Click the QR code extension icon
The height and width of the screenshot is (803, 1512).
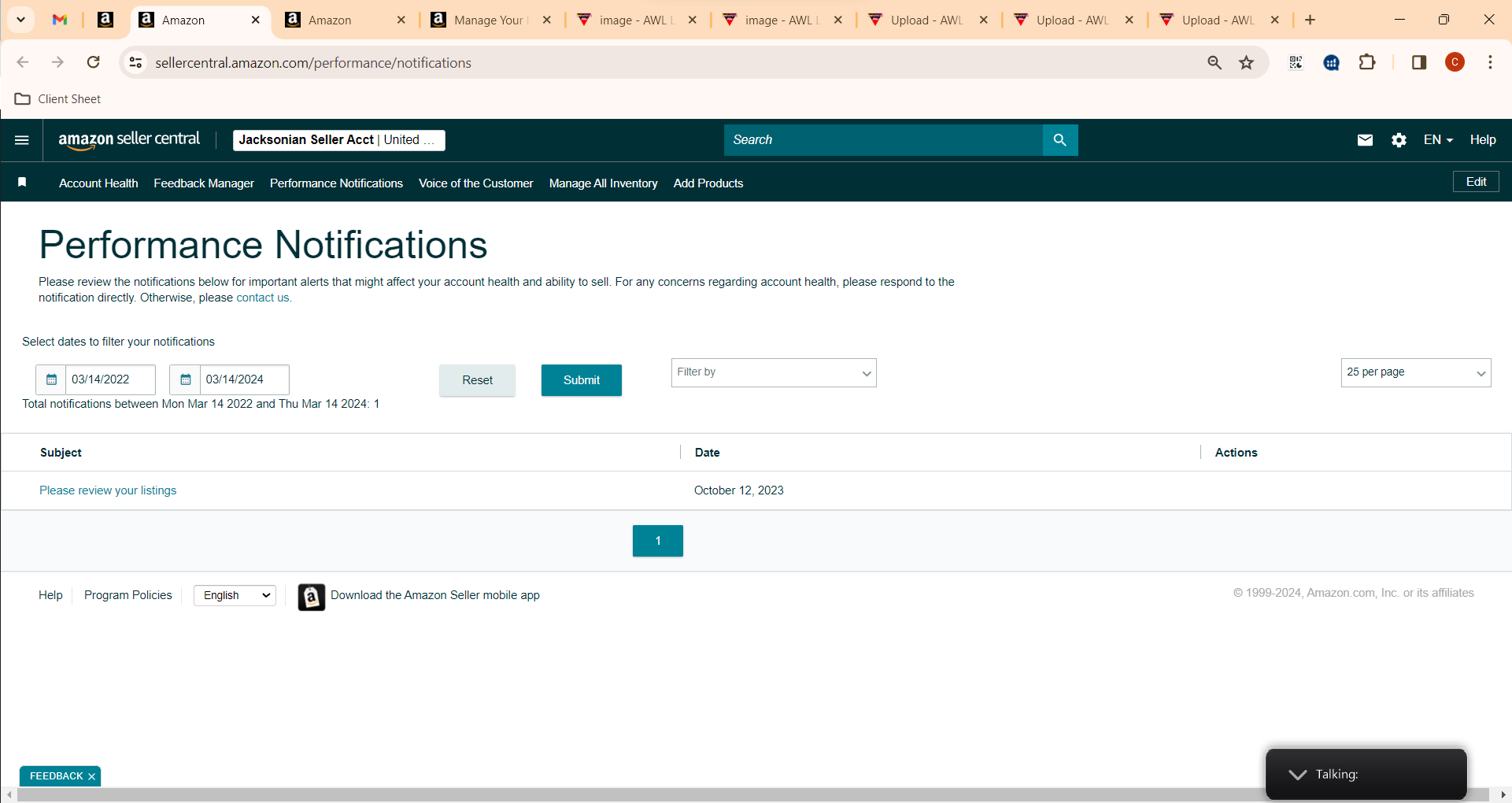pos(1296,62)
